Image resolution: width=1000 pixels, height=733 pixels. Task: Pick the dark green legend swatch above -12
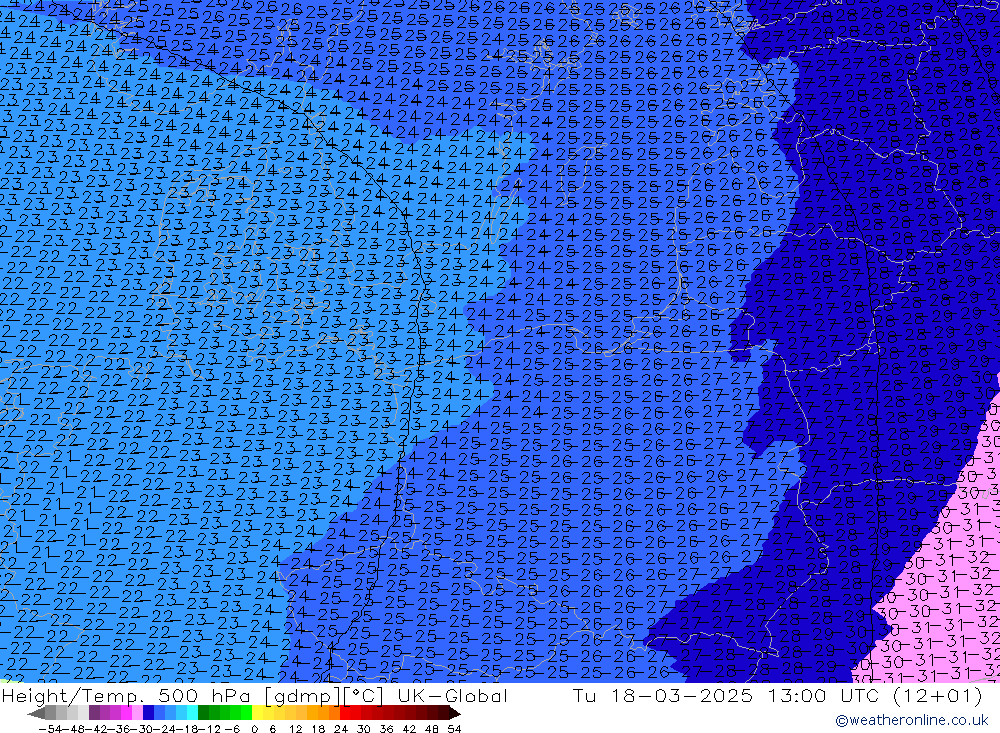203,713
